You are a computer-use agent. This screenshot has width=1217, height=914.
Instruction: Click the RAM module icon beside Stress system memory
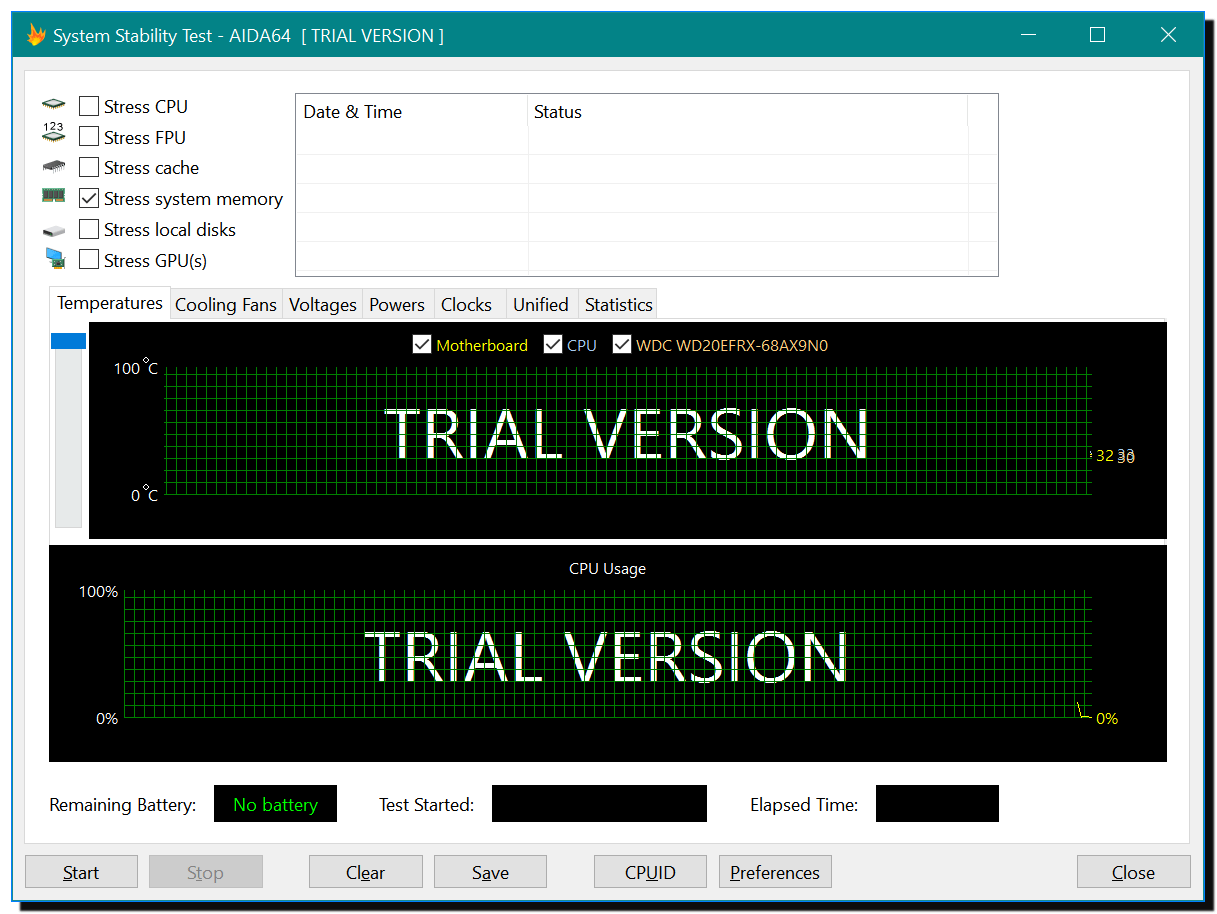(x=54, y=196)
